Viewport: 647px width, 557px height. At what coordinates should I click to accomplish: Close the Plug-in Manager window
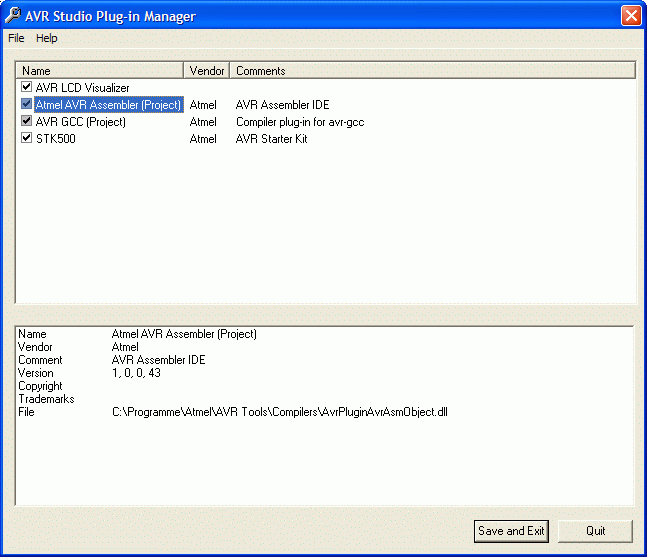pyautogui.click(x=631, y=16)
